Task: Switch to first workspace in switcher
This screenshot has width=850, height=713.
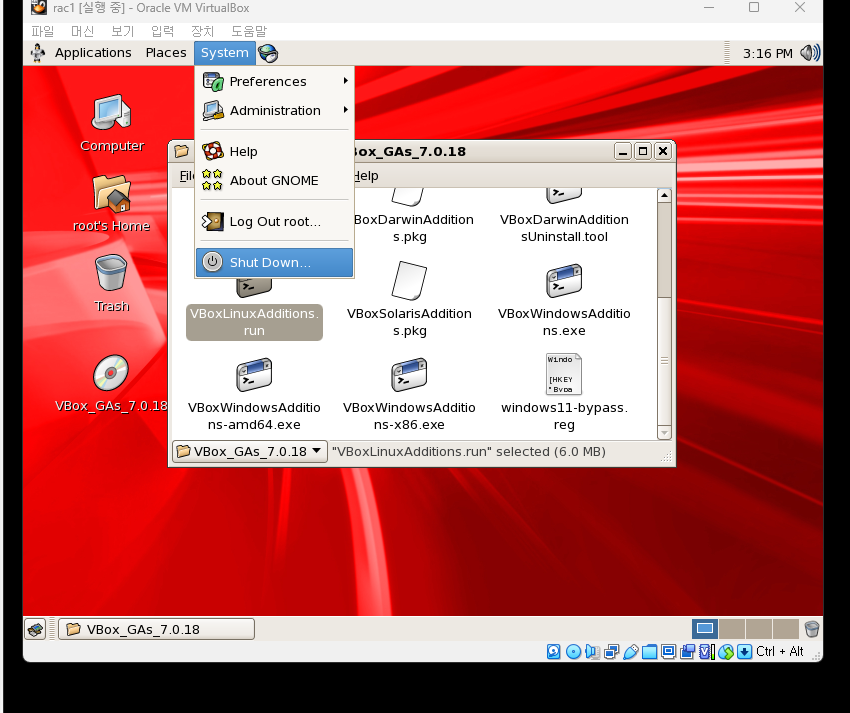Action: 705,629
